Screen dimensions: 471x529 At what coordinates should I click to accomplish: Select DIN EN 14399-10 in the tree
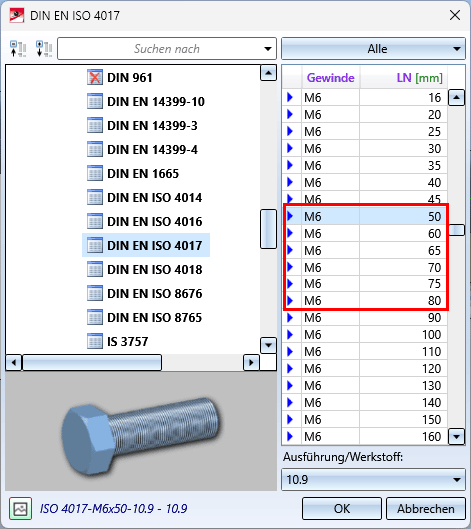[x=156, y=102]
